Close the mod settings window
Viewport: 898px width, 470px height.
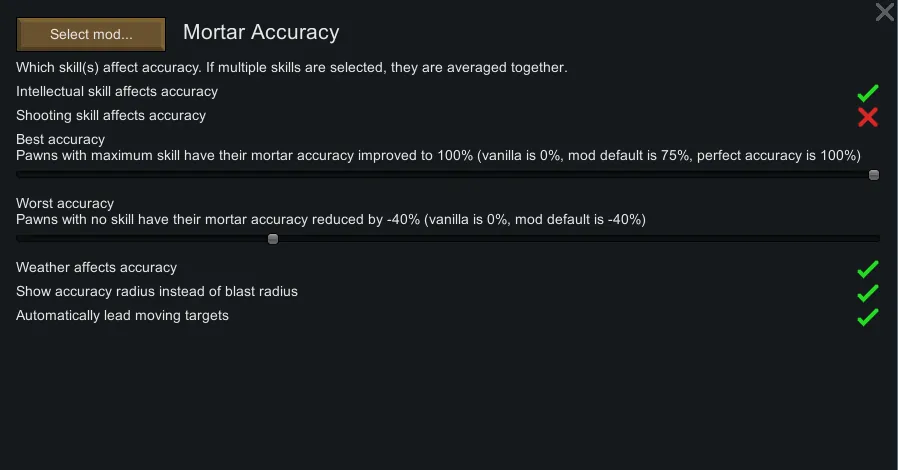885,12
